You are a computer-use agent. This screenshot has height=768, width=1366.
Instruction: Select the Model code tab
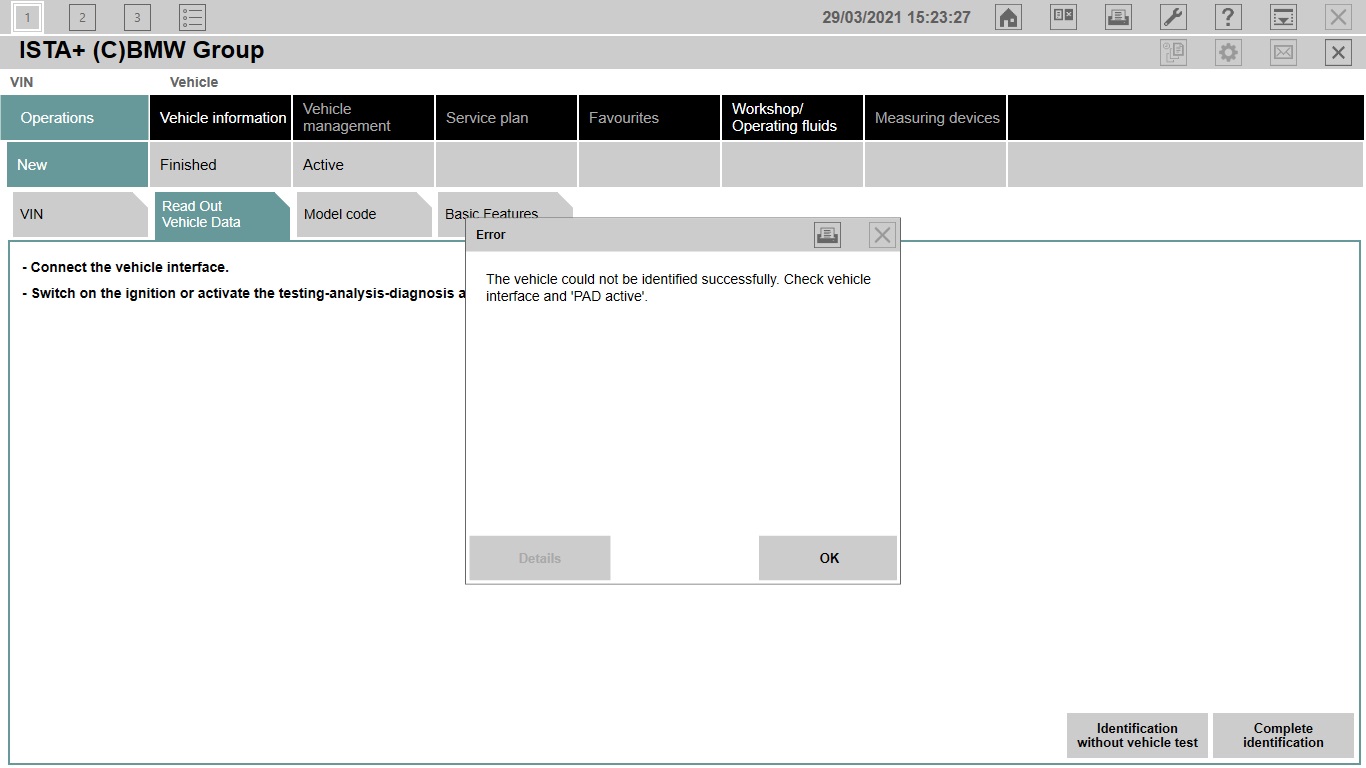pyautogui.click(x=360, y=214)
